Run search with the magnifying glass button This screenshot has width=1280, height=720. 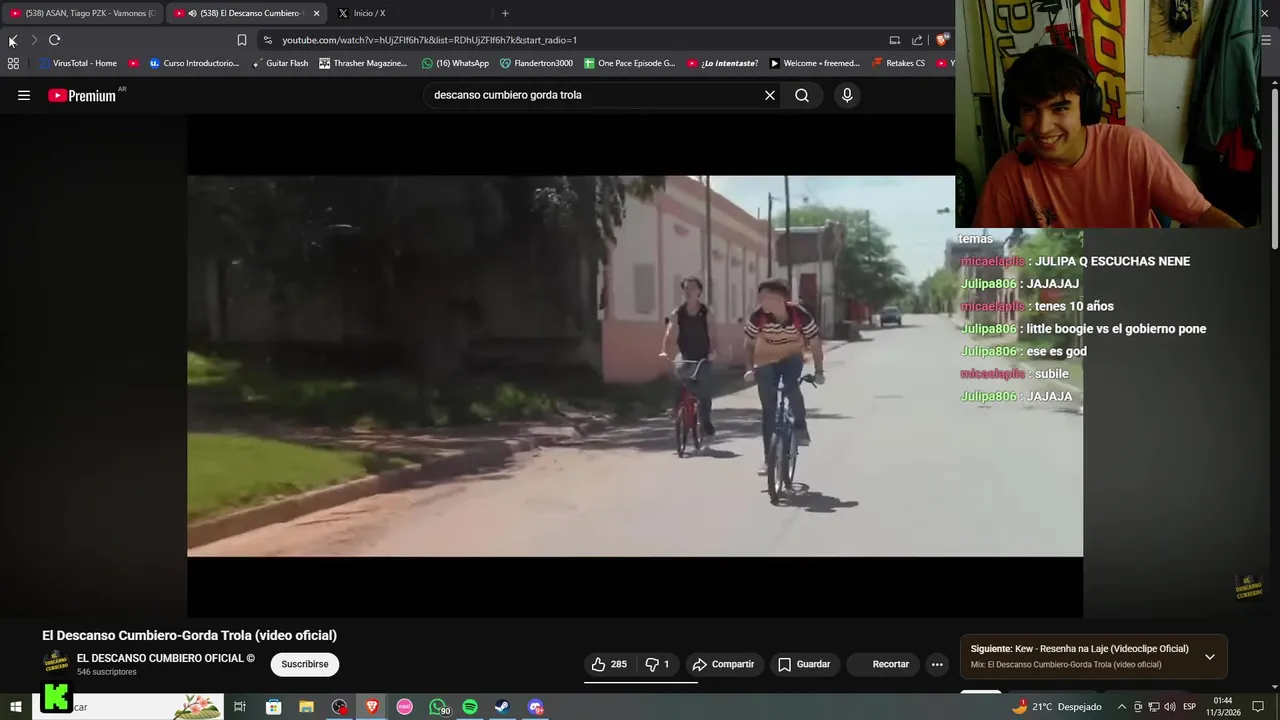tap(802, 95)
